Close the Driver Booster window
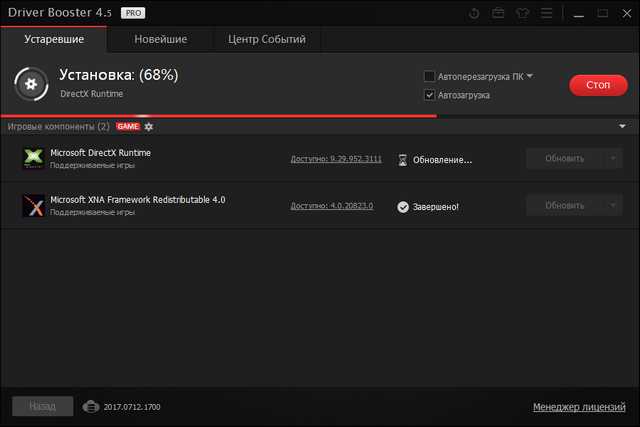 click(x=627, y=13)
